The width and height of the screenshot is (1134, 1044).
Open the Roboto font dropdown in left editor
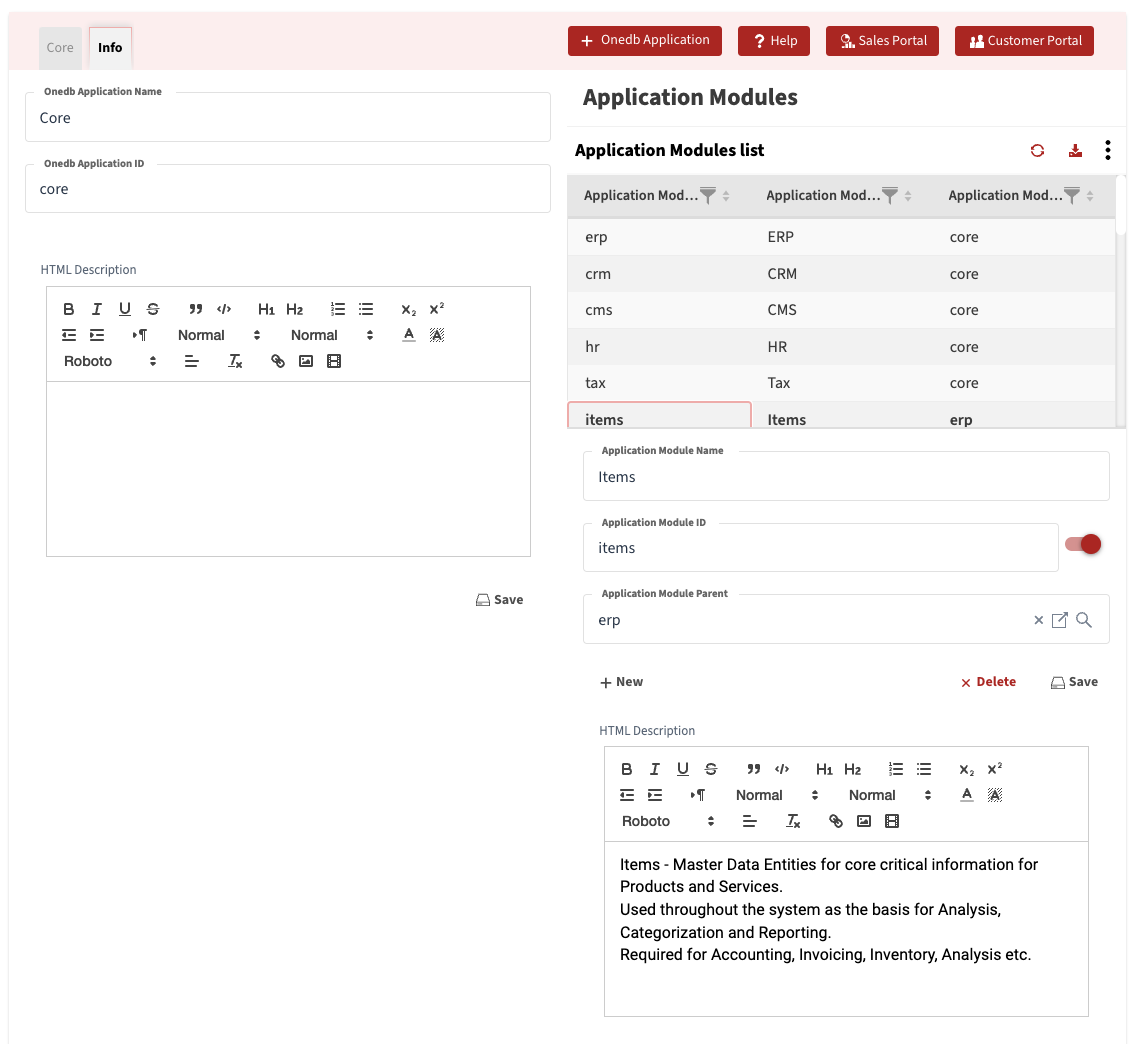coord(110,362)
